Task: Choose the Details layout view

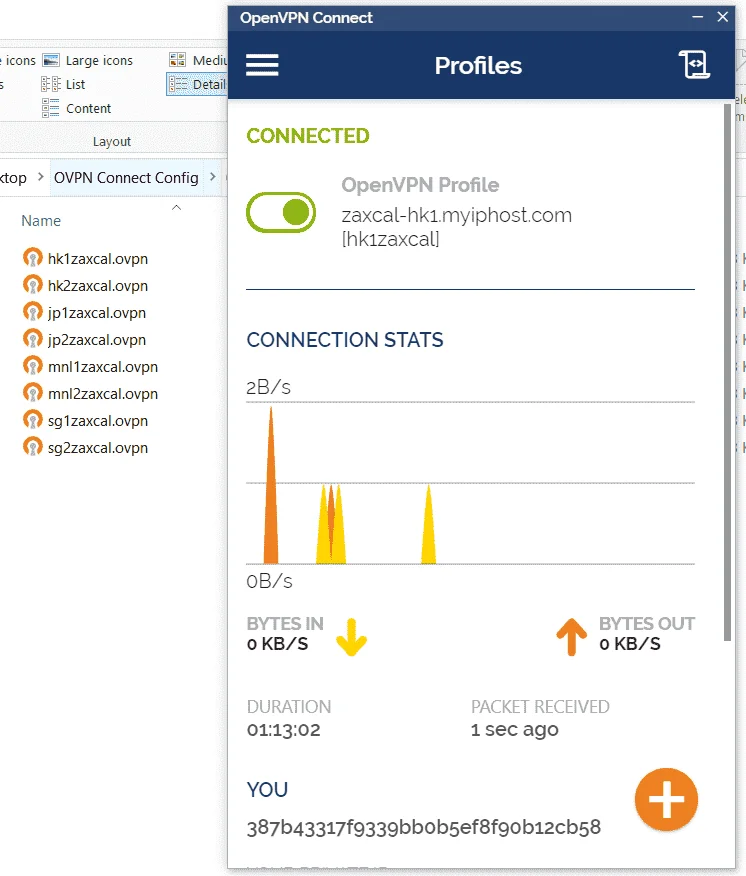Action: [x=197, y=84]
